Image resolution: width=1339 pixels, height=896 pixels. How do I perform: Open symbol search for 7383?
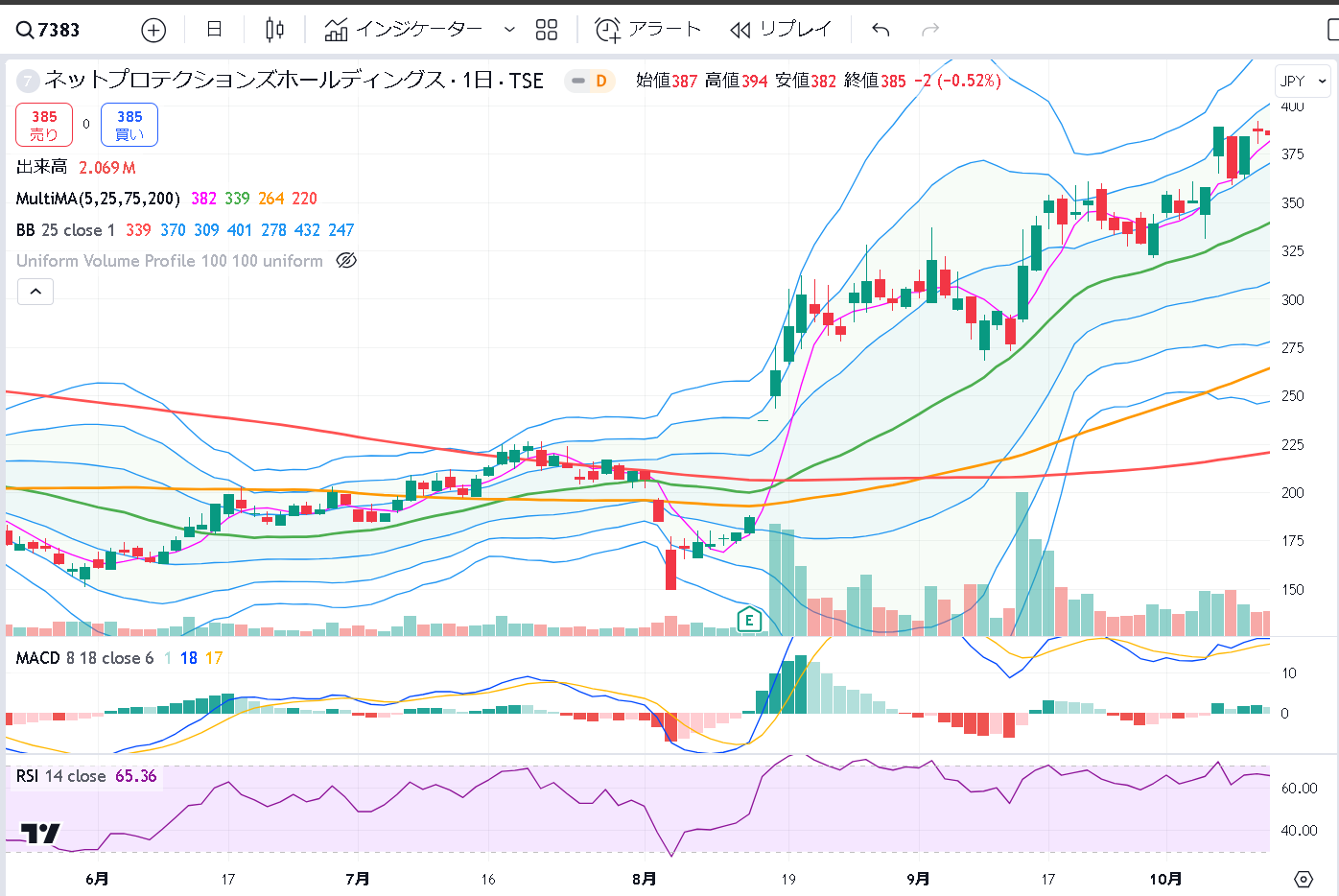click(x=48, y=30)
